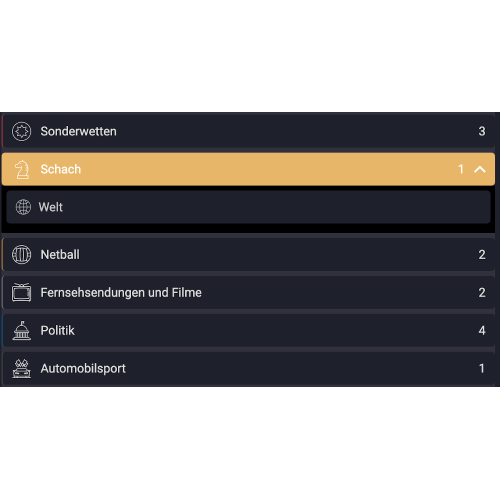Click the Politik event count 4
This screenshot has width=500, height=500.
[482, 330]
